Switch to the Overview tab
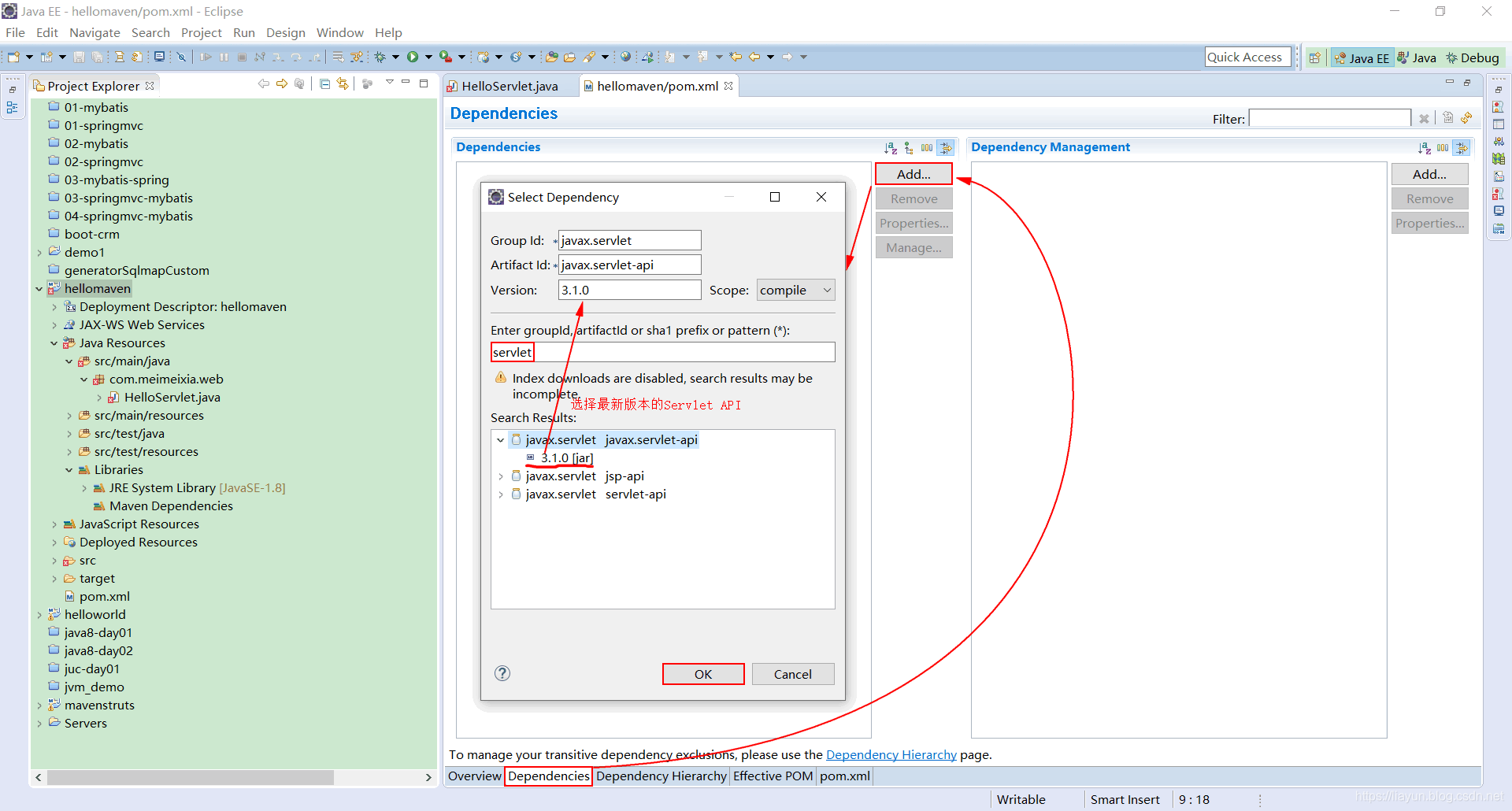 [x=475, y=776]
